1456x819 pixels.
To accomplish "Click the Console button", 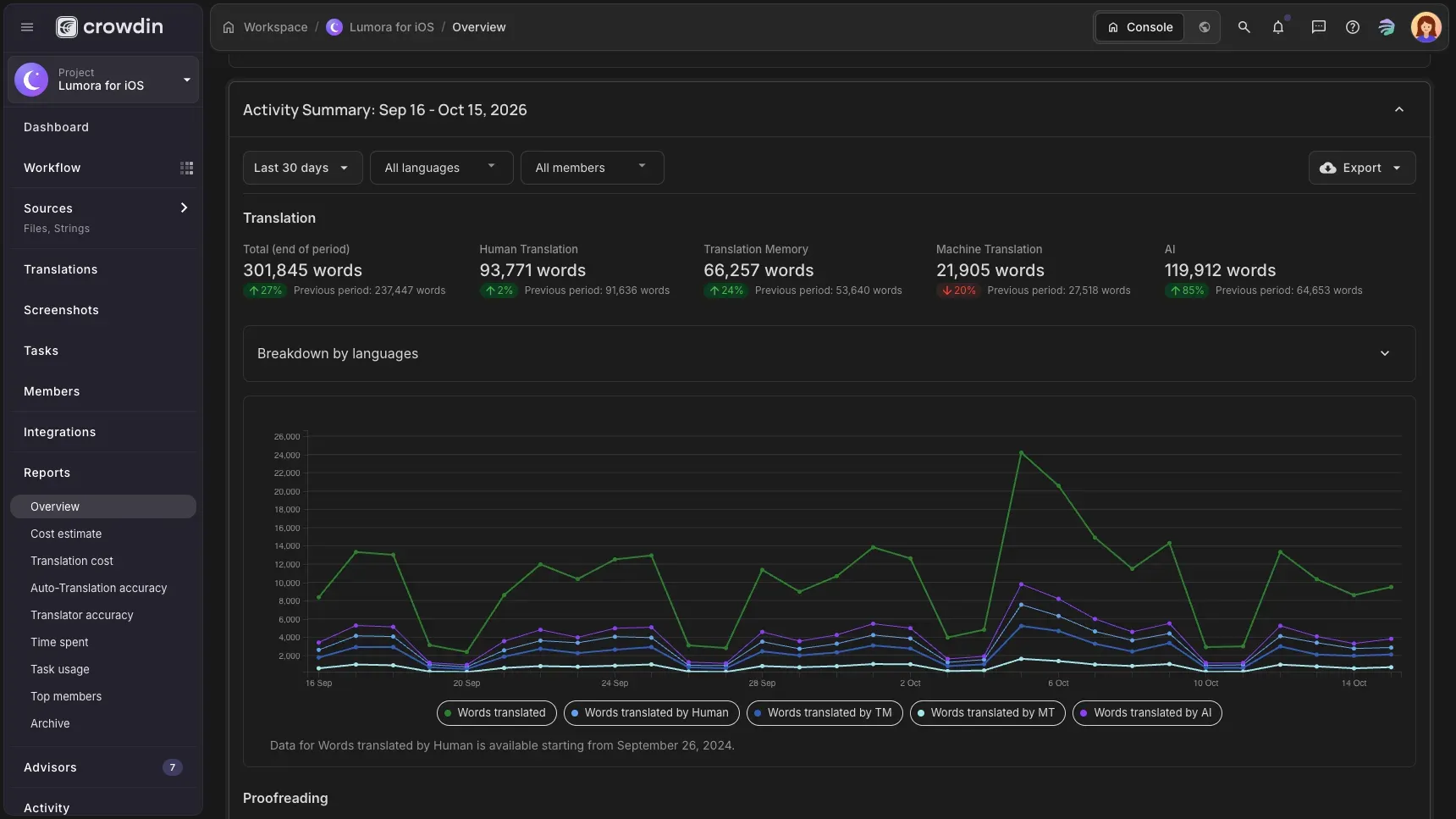I will [1140, 27].
